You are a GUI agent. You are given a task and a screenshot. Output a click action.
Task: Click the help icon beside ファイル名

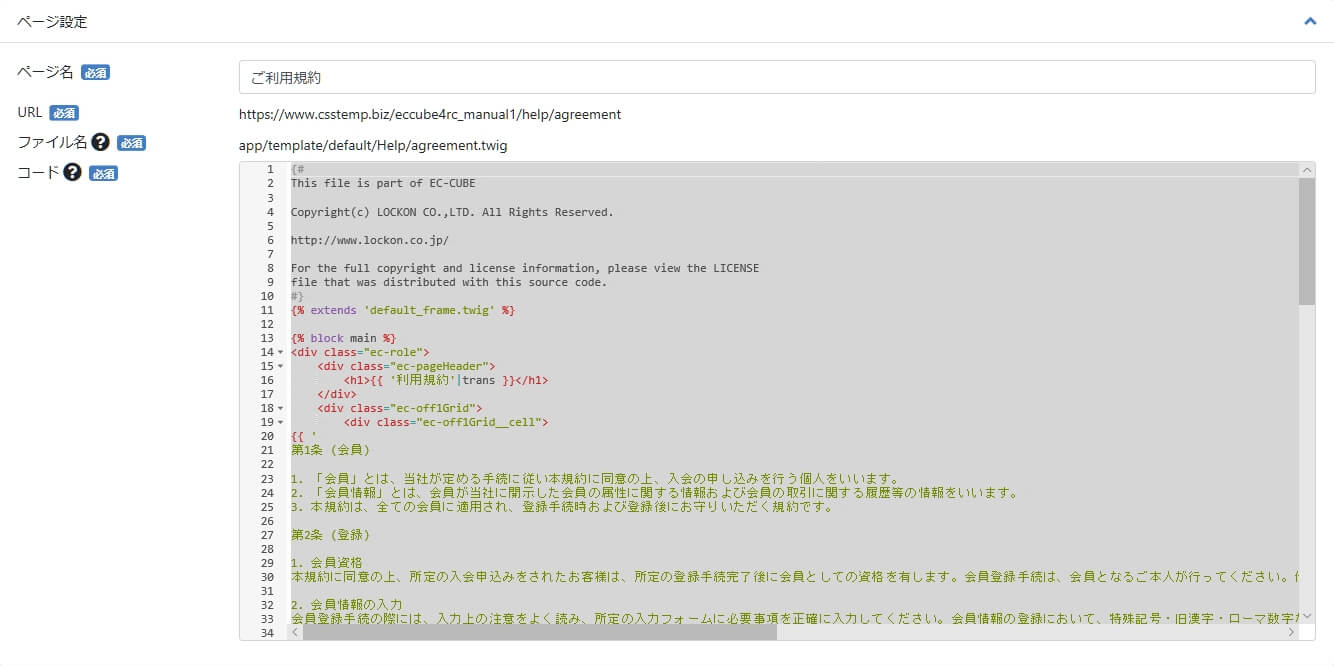tap(100, 143)
